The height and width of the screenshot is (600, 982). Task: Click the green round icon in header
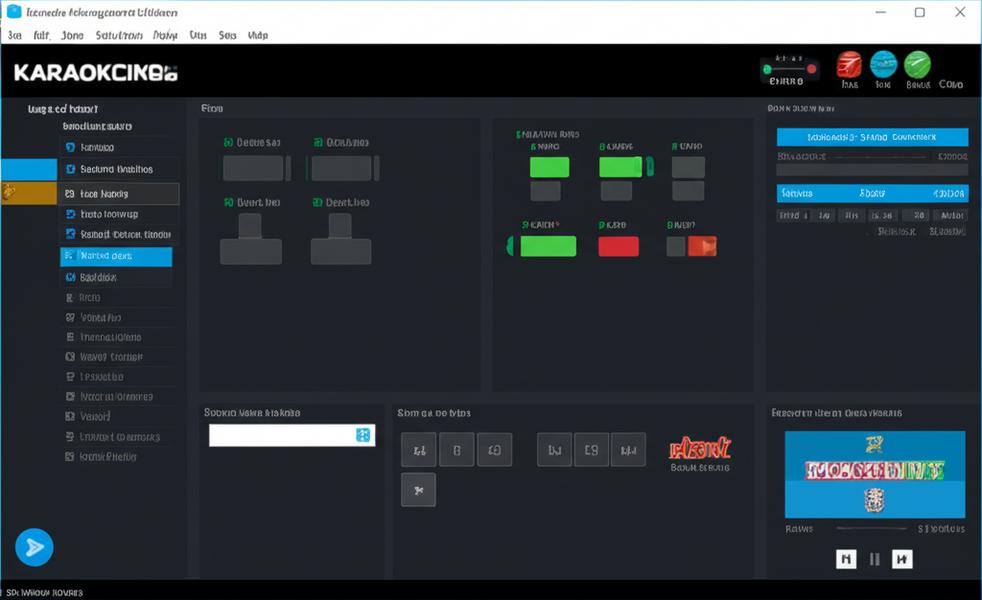(917, 65)
